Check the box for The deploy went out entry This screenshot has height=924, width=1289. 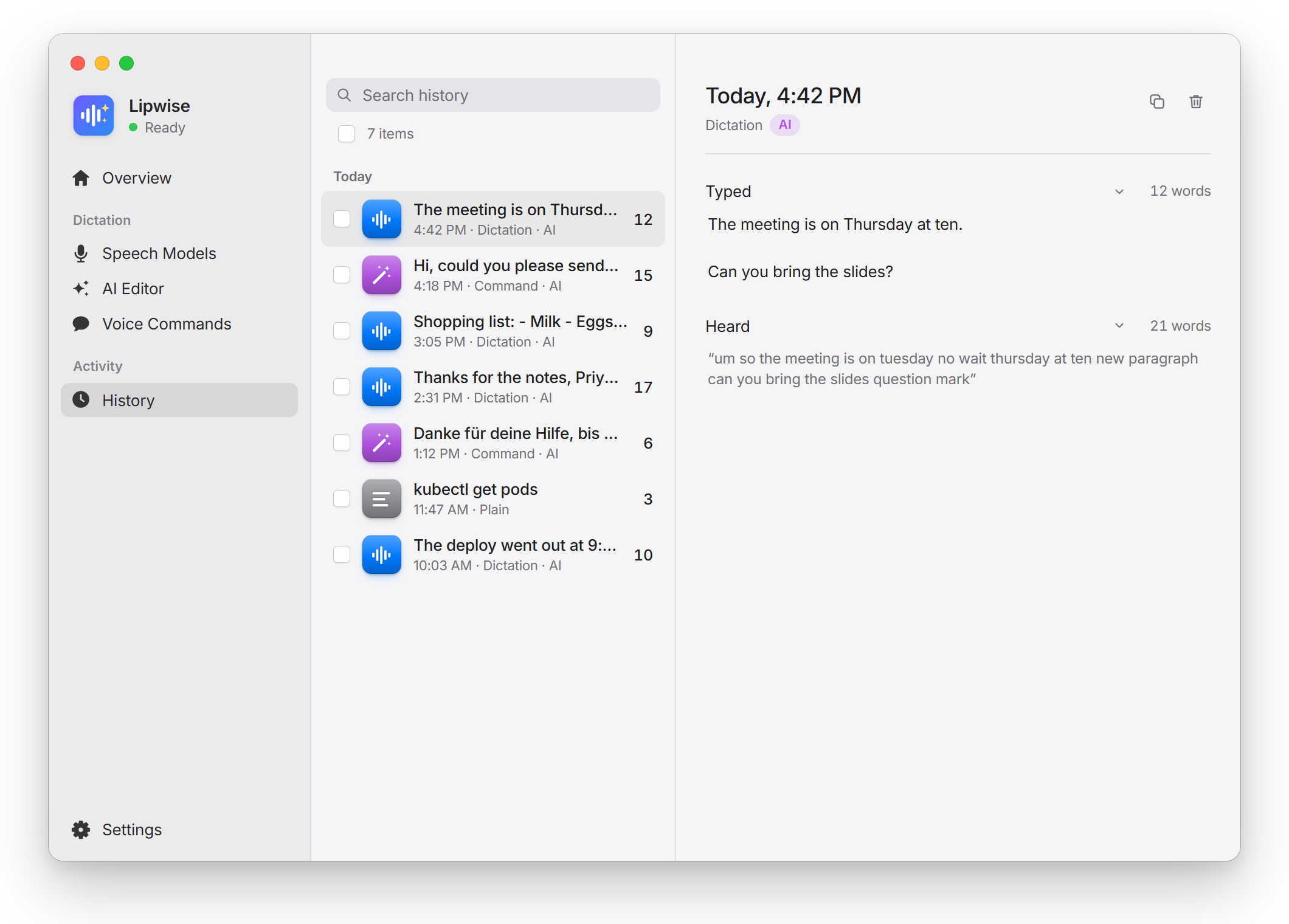click(x=342, y=554)
